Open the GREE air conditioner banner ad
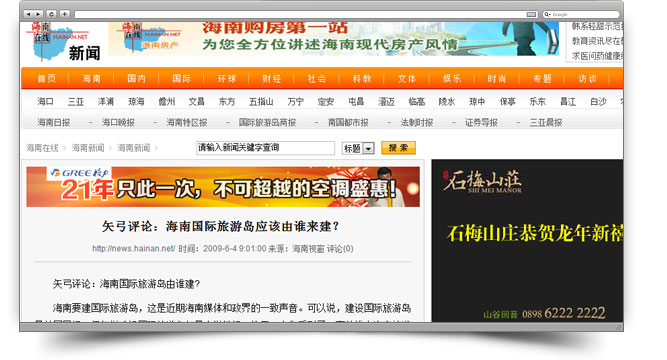This screenshot has height=360, width=667. (x=223, y=187)
